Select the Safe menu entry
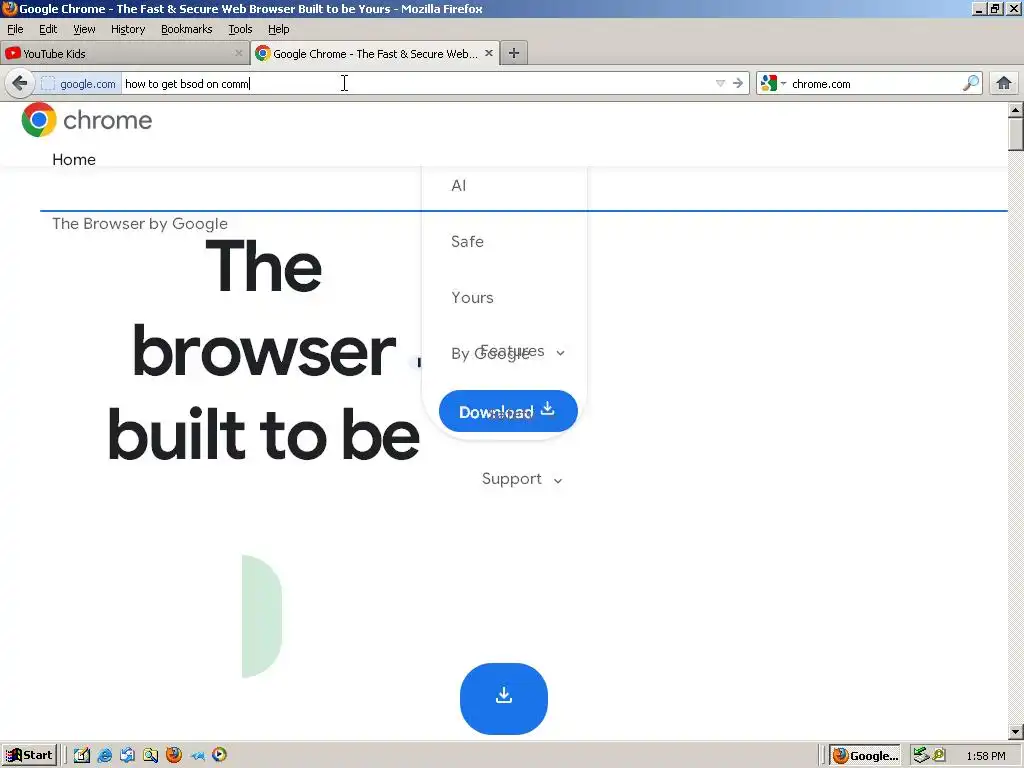Image resolution: width=1024 pixels, height=768 pixels. [x=468, y=242]
